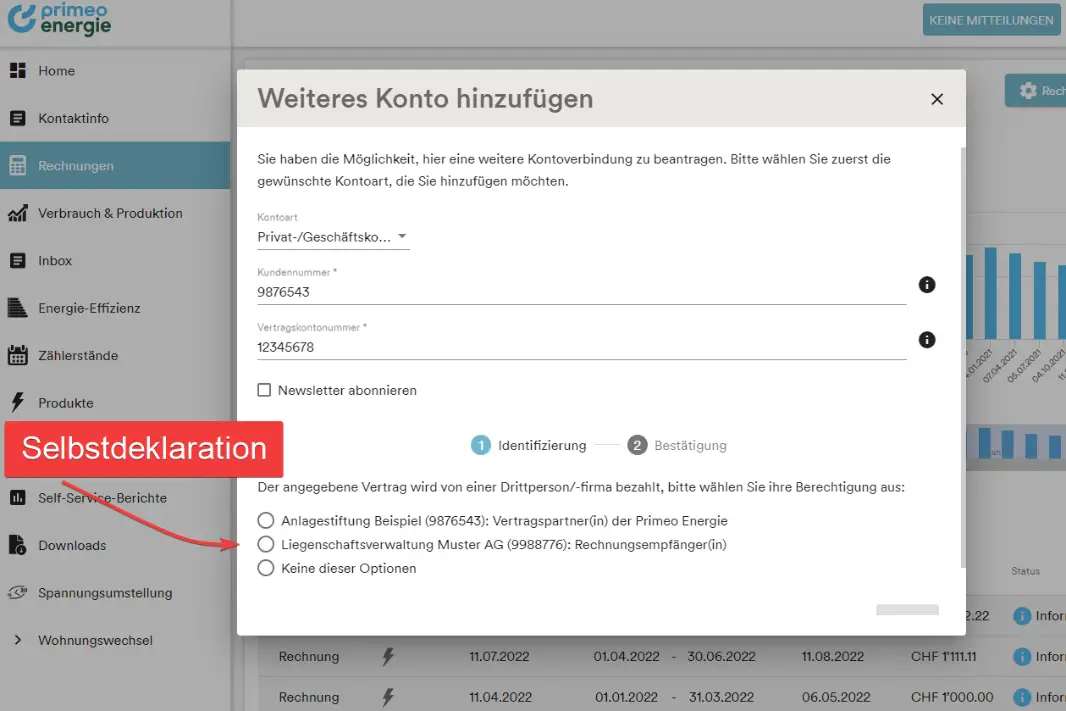Click the info icon beside Kundennummer field
This screenshot has height=711, width=1066.
click(927, 285)
